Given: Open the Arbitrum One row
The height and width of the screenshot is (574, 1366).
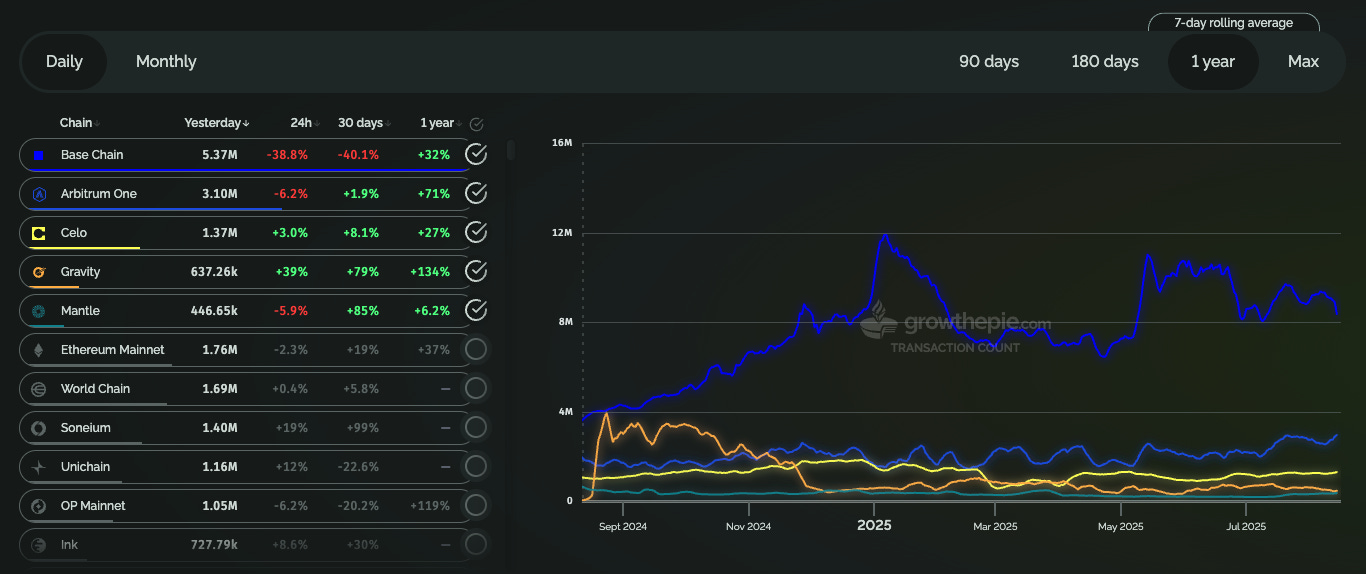Looking at the screenshot, I should tap(245, 194).
